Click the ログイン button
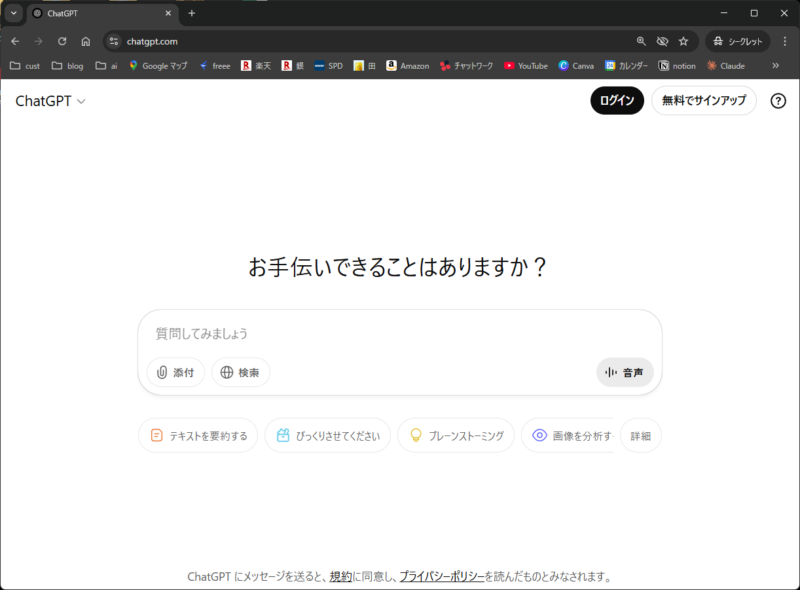 [617, 101]
